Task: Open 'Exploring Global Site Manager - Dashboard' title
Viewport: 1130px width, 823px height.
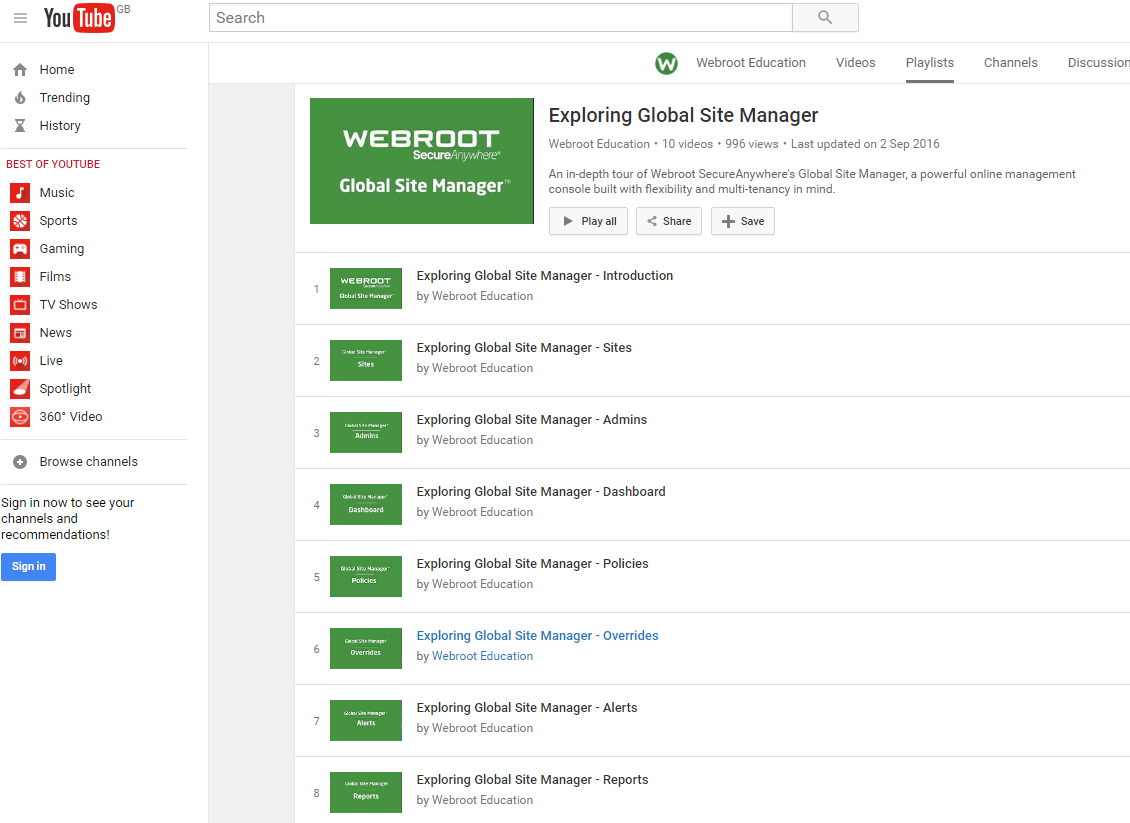Action: click(x=541, y=492)
